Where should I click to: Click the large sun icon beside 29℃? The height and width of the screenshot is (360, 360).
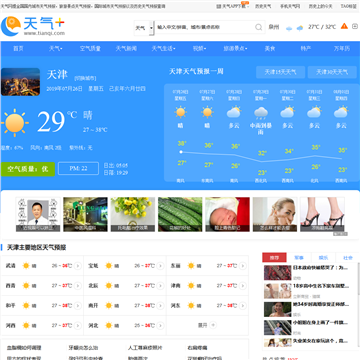(14, 123)
